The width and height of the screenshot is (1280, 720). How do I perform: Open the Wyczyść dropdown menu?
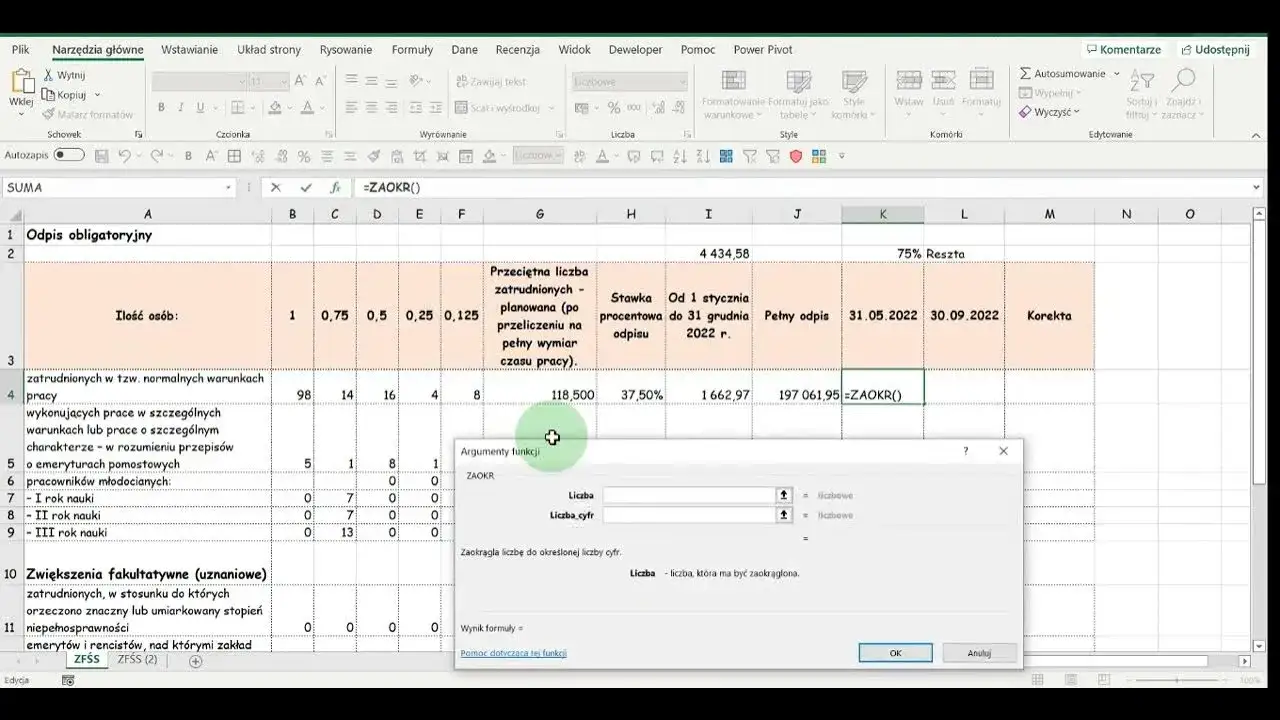(x=1076, y=112)
